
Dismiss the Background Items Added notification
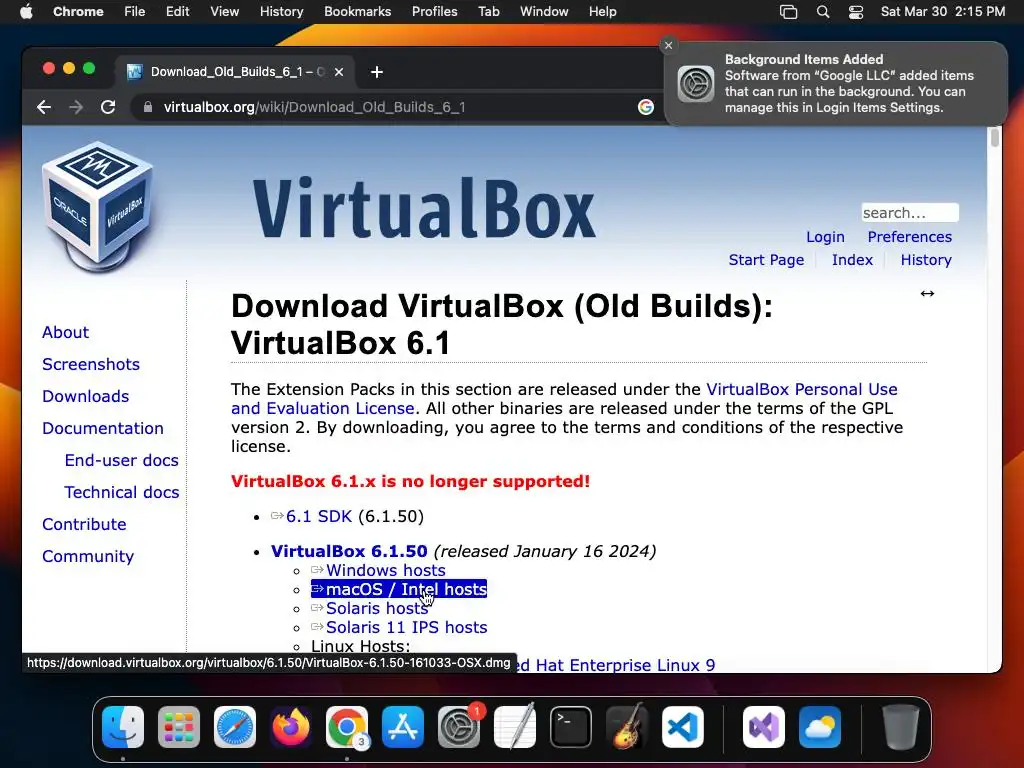coord(668,45)
